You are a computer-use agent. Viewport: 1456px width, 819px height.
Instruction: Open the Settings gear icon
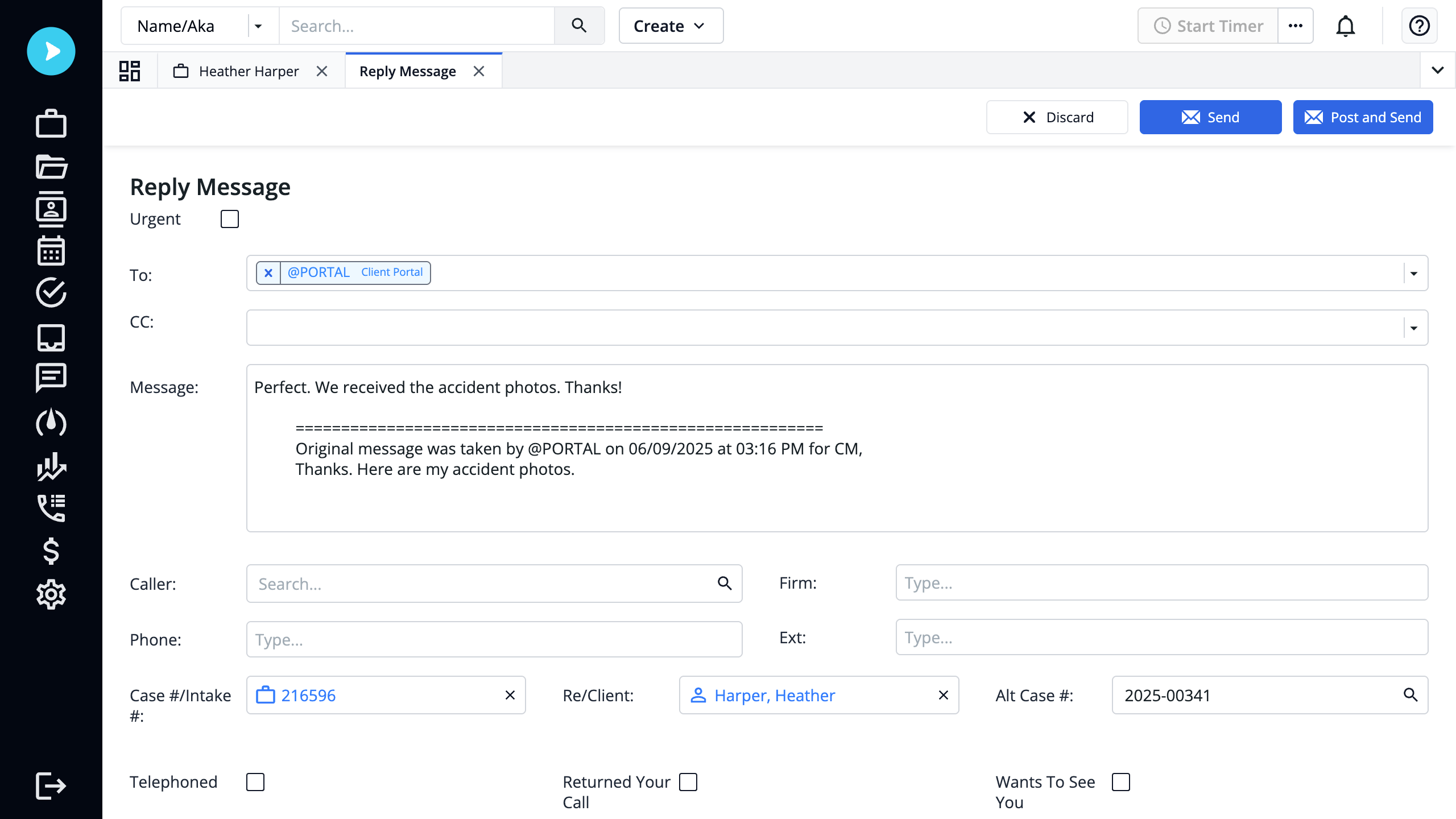coord(51,594)
